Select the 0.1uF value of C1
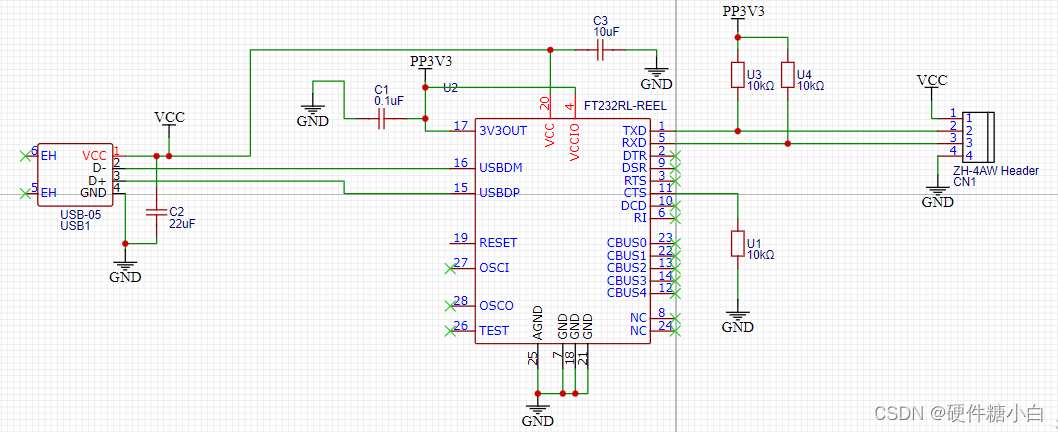This screenshot has width=1058, height=432. 389,100
